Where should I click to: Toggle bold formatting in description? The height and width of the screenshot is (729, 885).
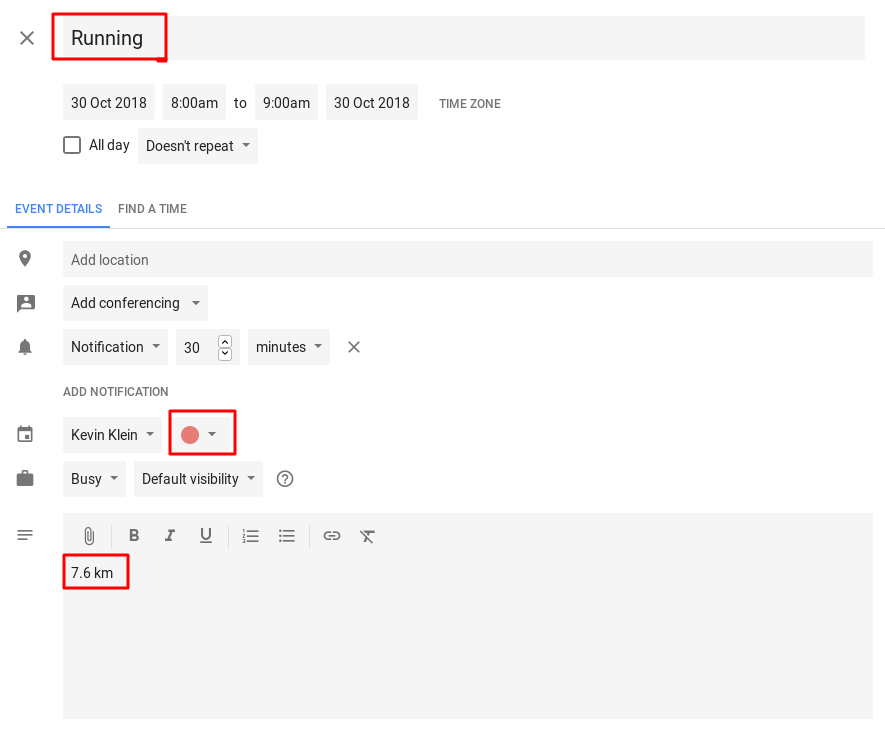click(134, 535)
